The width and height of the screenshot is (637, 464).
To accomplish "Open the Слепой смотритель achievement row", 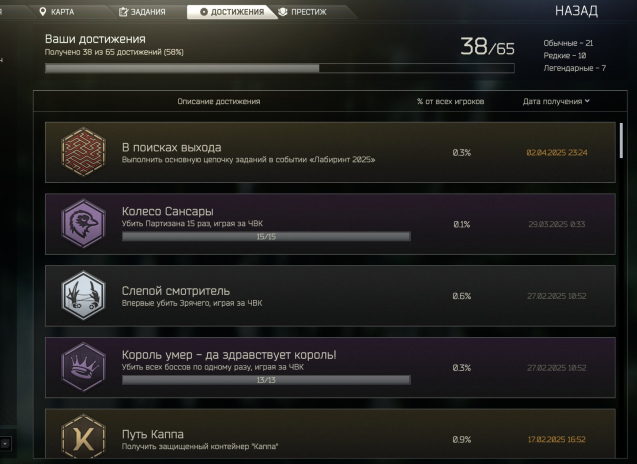I will (330, 295).
